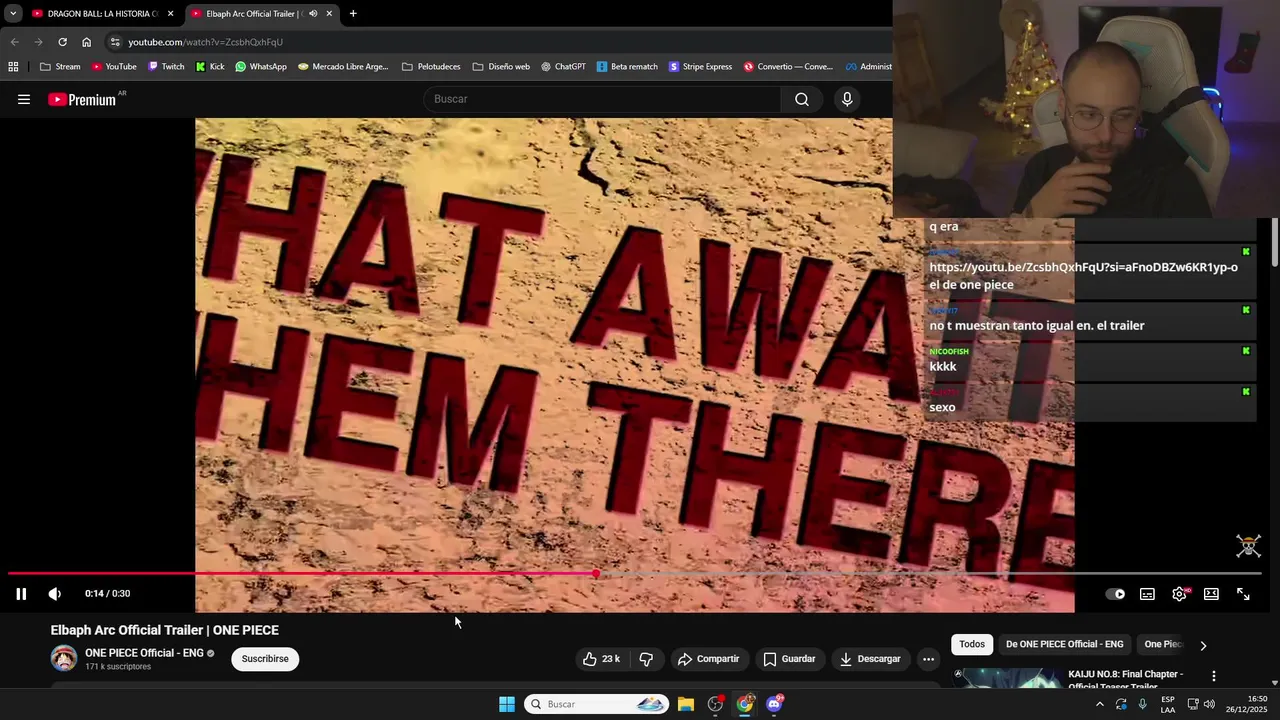Open the Windows Start menu
The height and width of the screenshot is (720, 1280).
pyautogui.click(x=507, y=704)
